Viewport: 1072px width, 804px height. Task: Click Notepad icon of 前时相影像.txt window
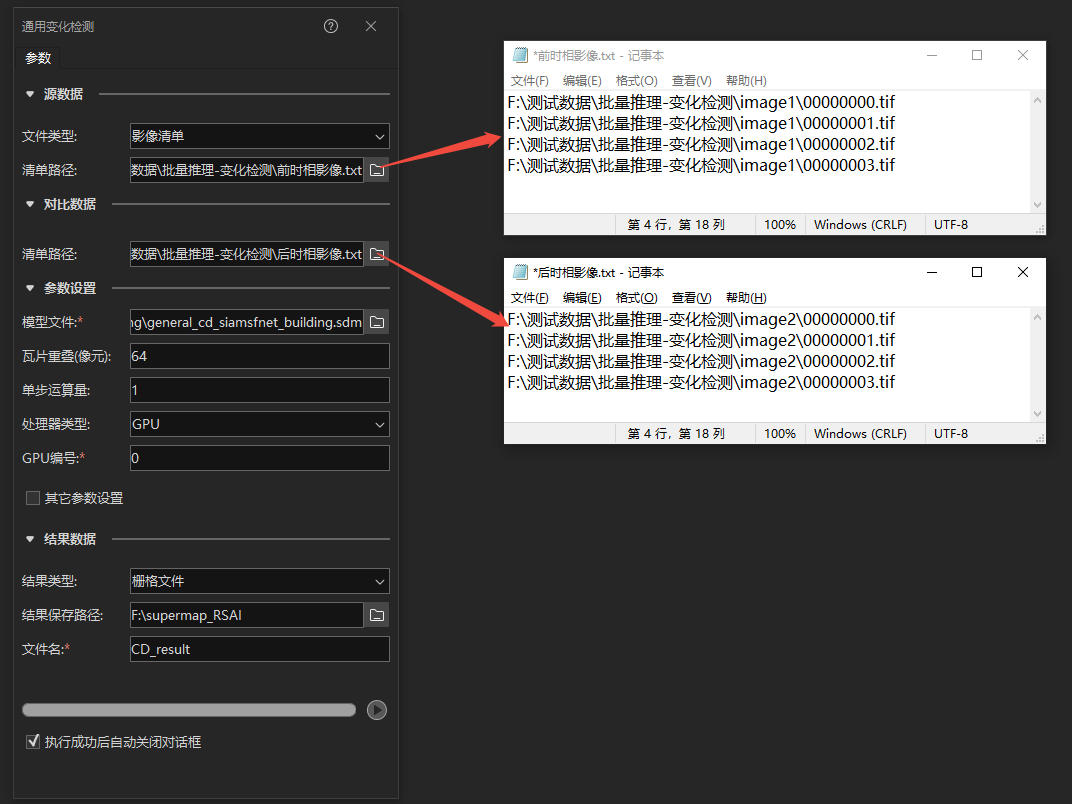tap(520, 56)
